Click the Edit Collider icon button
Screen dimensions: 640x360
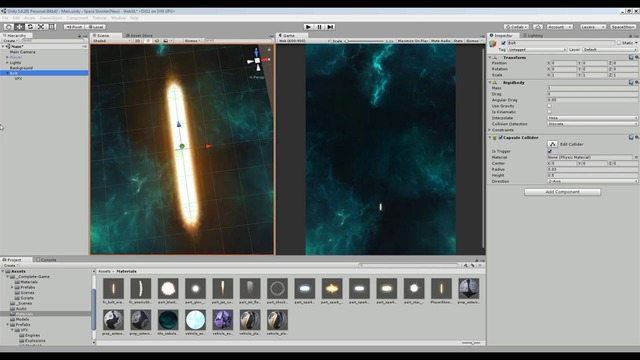[552, 144]
